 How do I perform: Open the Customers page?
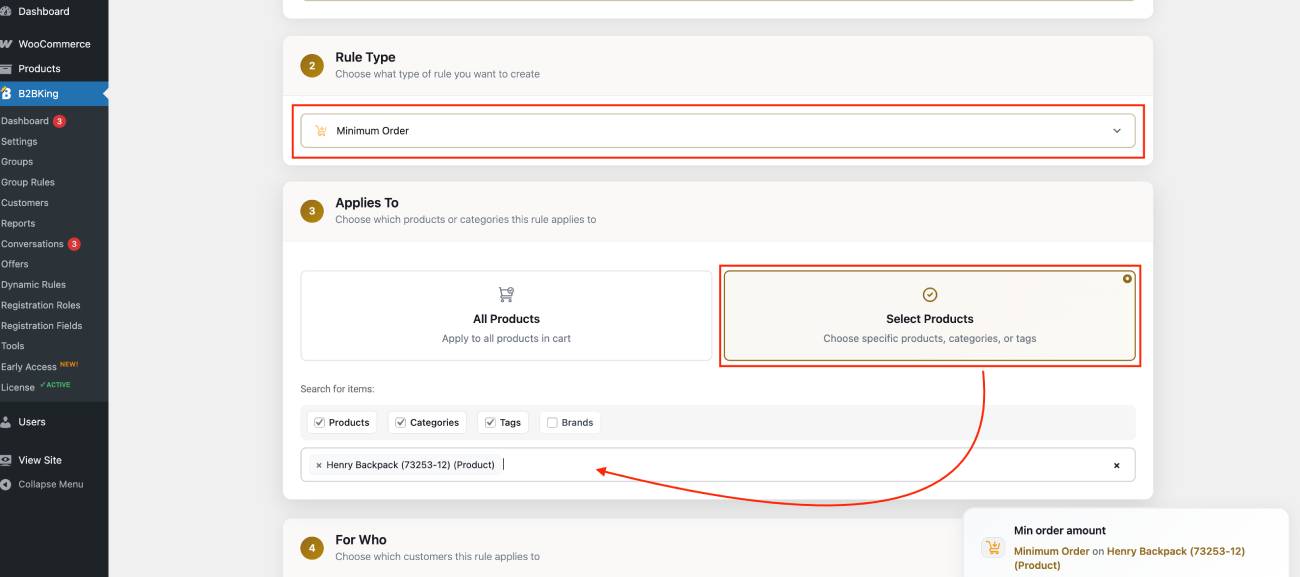(25, 203)
